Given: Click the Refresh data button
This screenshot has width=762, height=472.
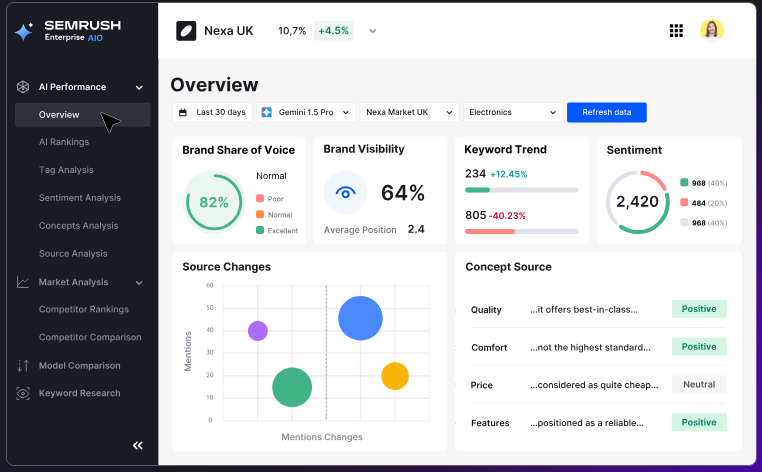Looking at the screenshot, I should pos(606,112).
